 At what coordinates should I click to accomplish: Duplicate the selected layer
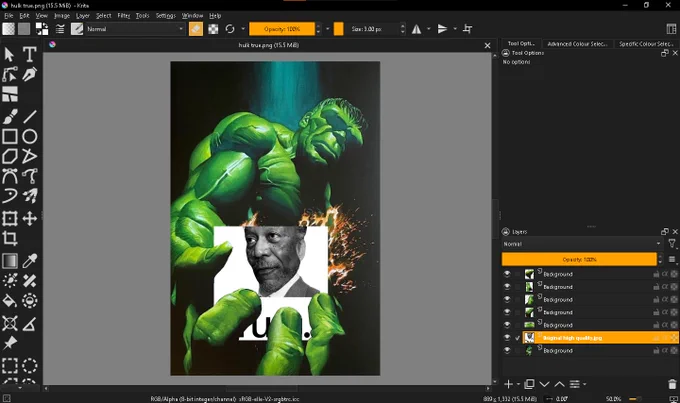click(529, 384)
